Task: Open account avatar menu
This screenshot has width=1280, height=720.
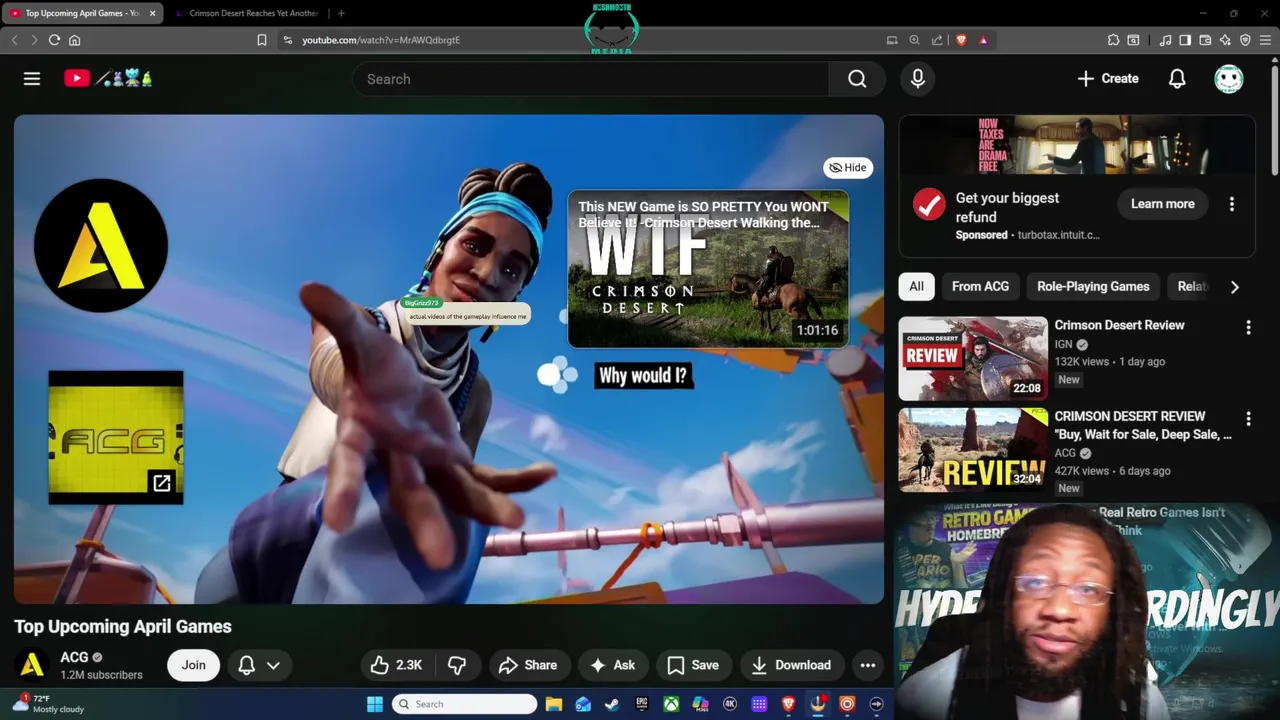Action: pyautogui.click(x=1229, y=79)
